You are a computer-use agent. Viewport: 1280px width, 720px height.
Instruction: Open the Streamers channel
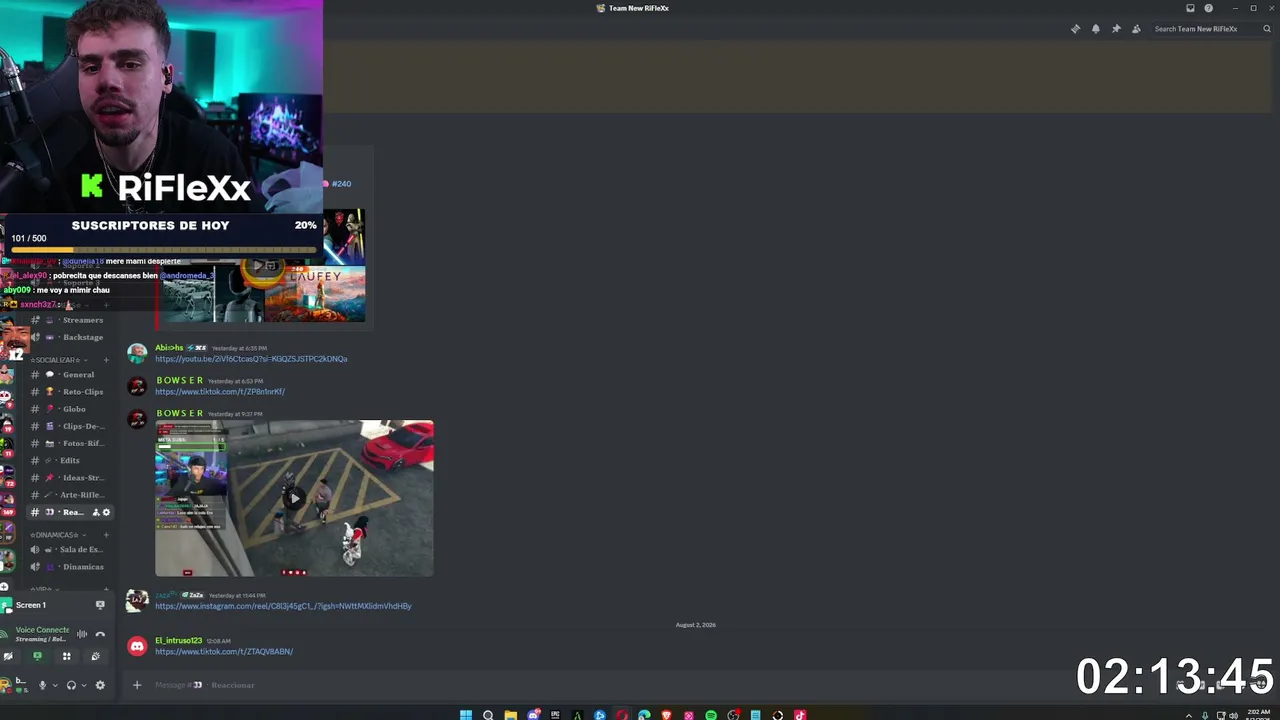tap(70, 320)
